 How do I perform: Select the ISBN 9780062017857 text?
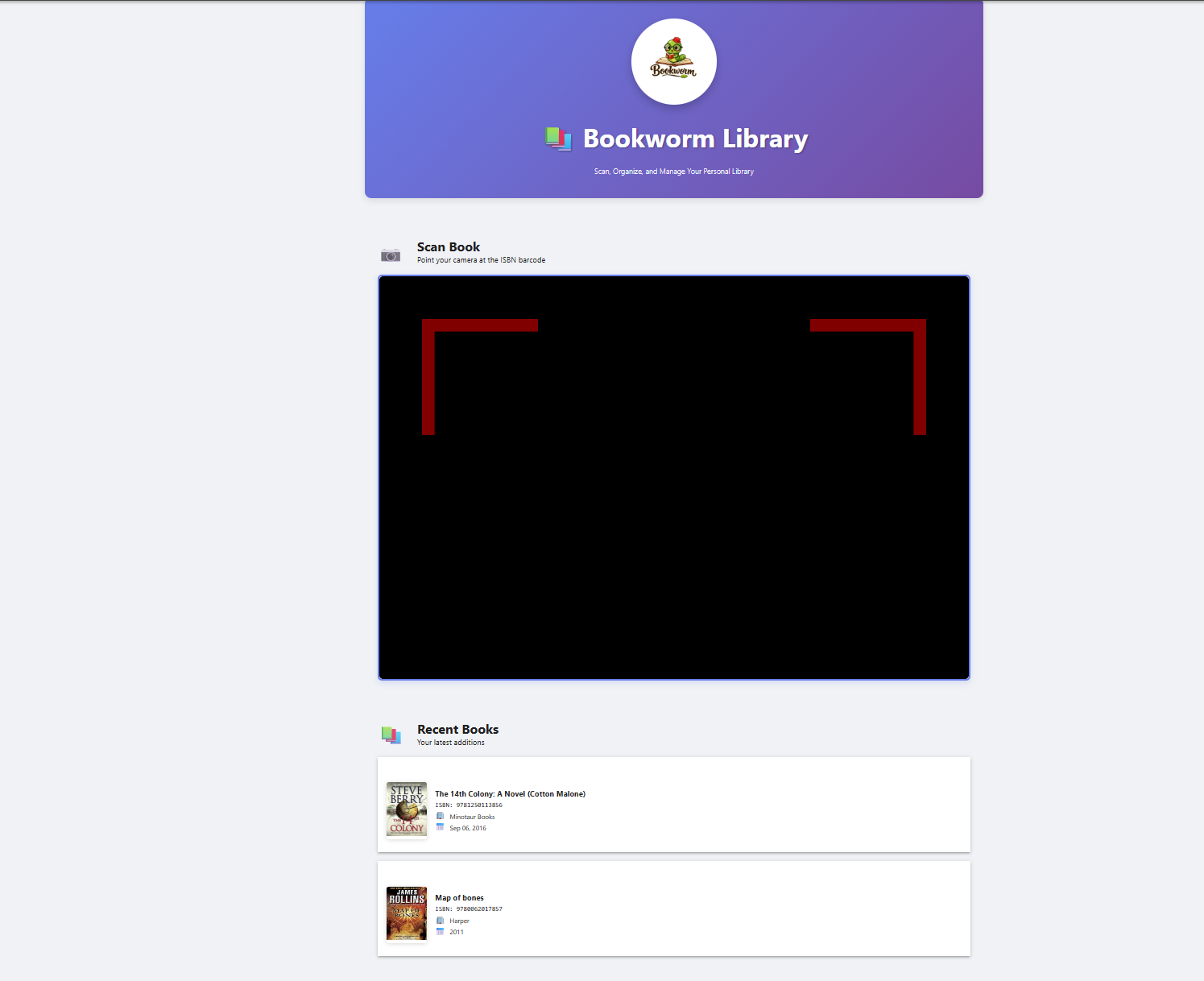[x=479, y=908]
